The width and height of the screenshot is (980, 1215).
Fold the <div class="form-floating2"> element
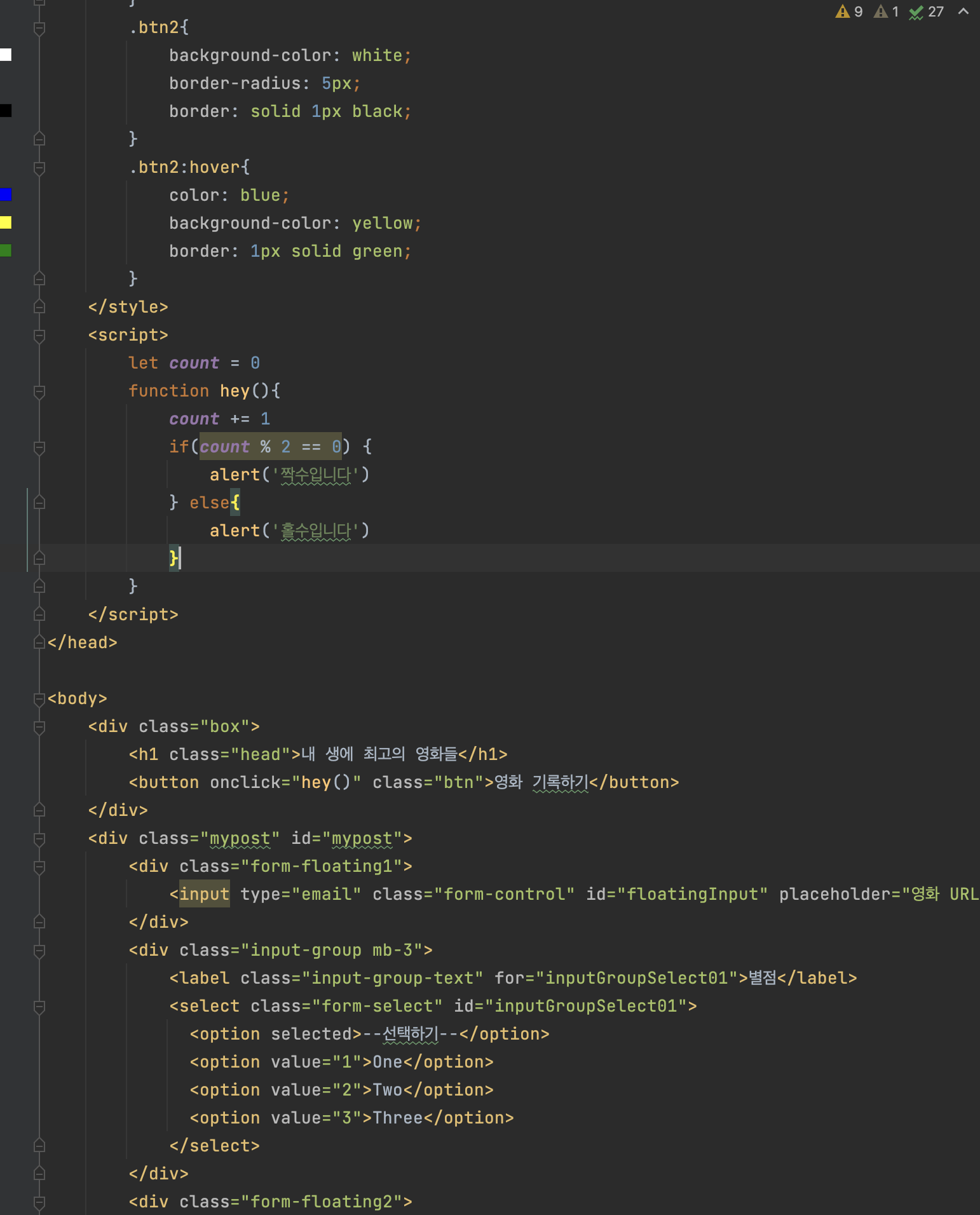click(39, 1202)
